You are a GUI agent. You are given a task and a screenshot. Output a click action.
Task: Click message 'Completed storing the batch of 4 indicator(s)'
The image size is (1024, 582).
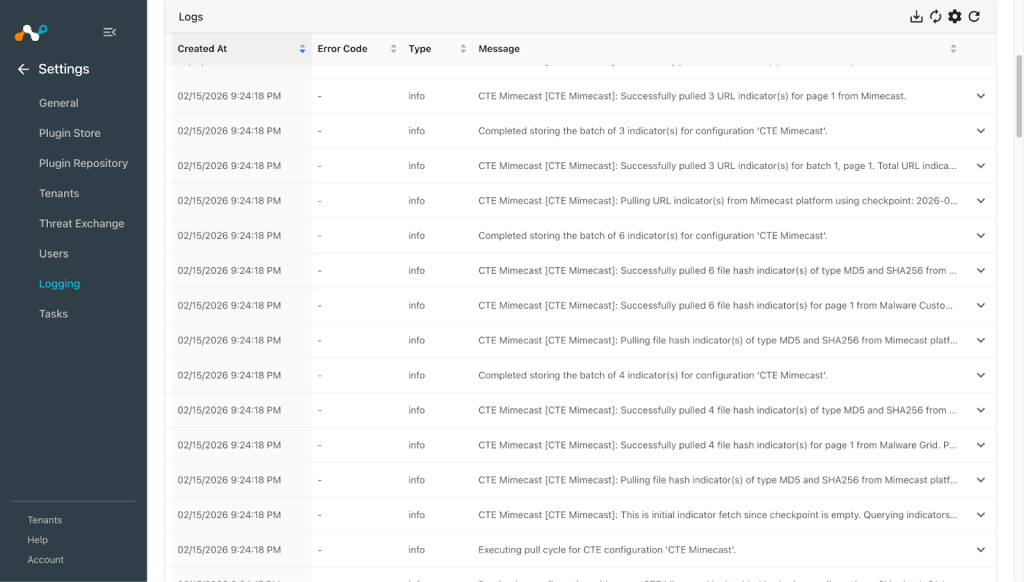click(652, 376)
